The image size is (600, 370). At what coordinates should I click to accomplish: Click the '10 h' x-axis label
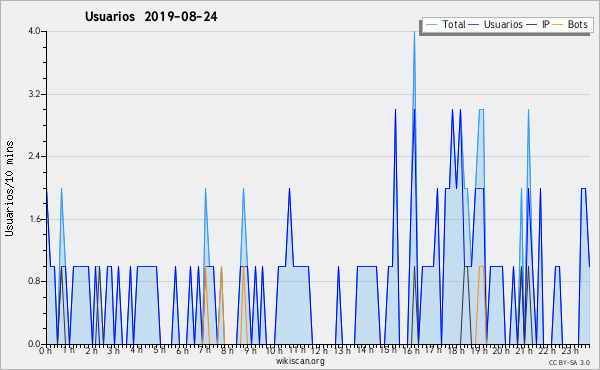click(274, 351)
